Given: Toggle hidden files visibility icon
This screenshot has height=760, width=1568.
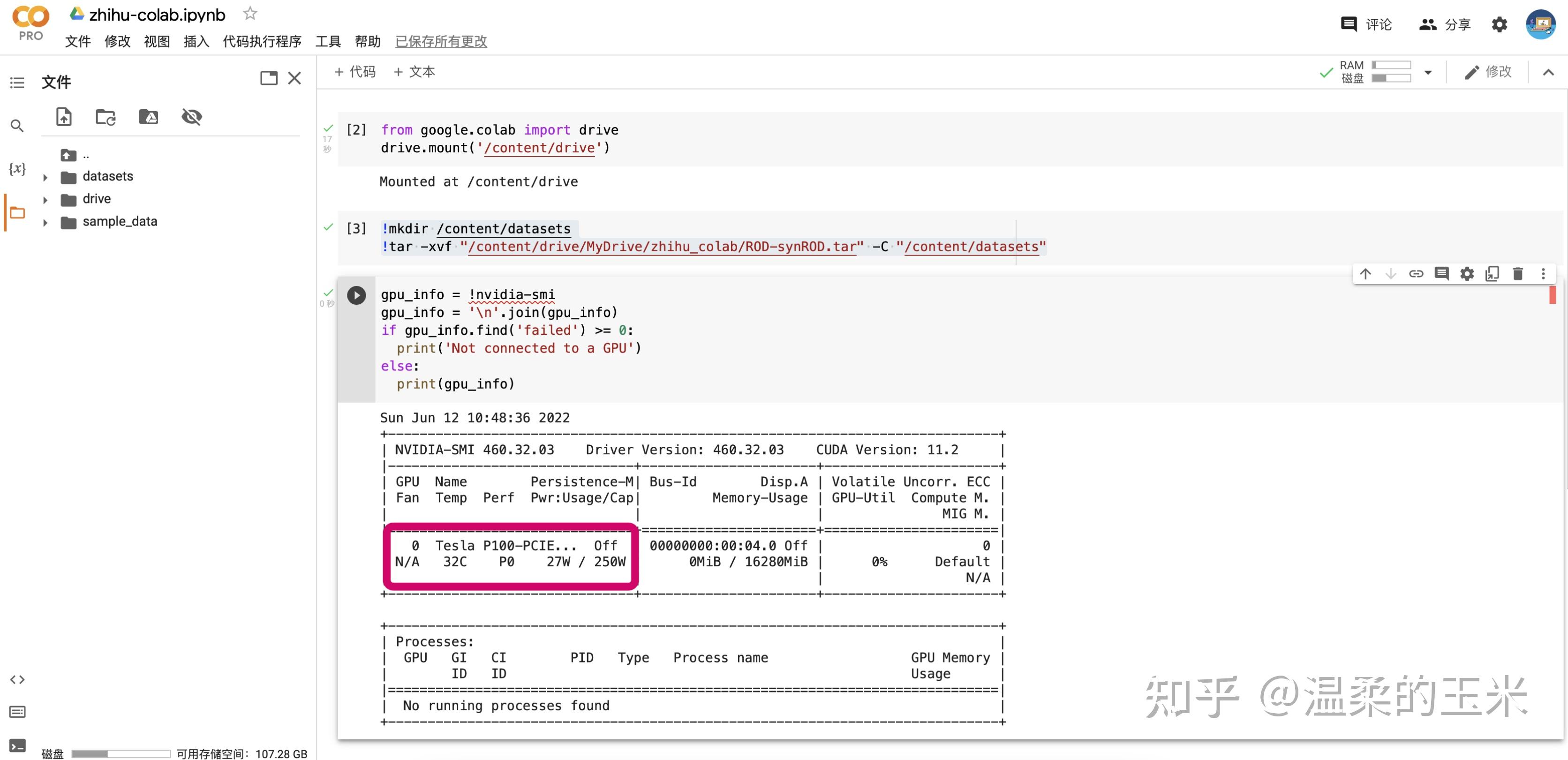Looking at the screenshot, I should point(192,116).
